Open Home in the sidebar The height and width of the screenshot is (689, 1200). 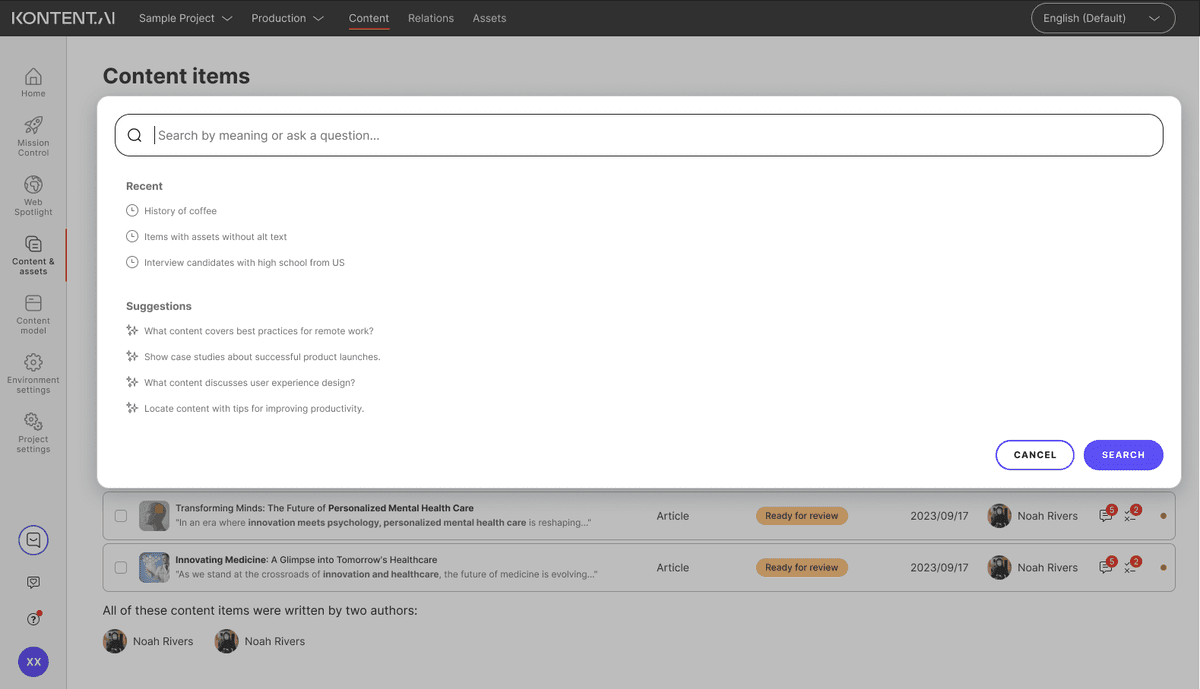33,82
